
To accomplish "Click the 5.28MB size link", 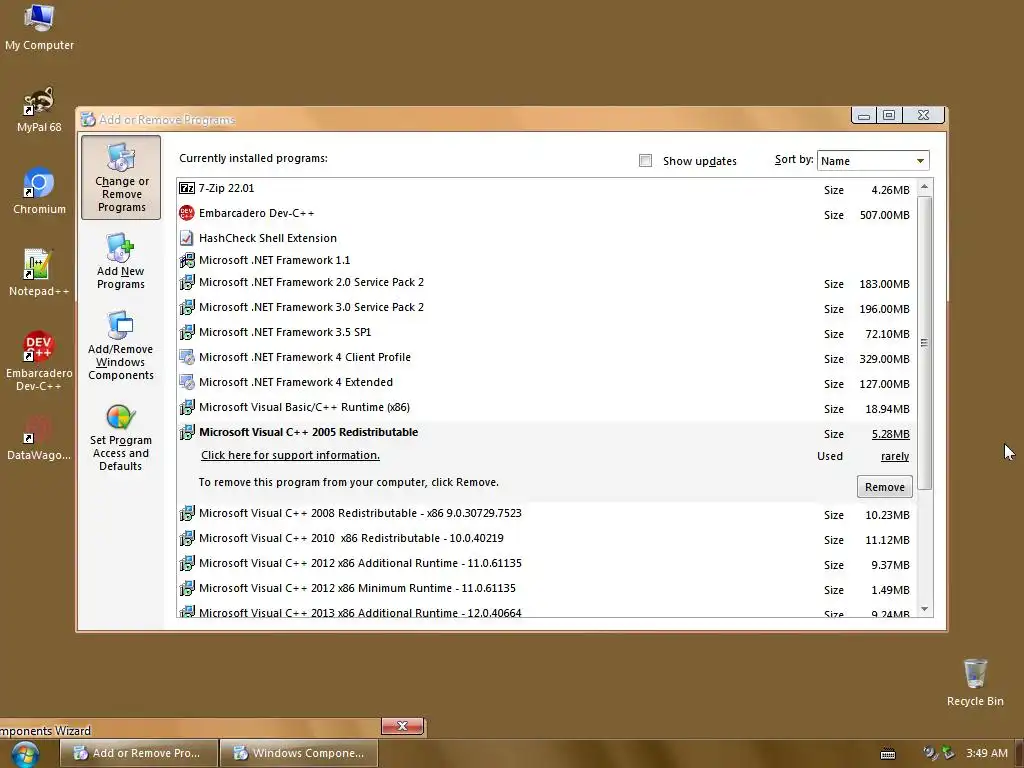I will click(x=890, y=434).
